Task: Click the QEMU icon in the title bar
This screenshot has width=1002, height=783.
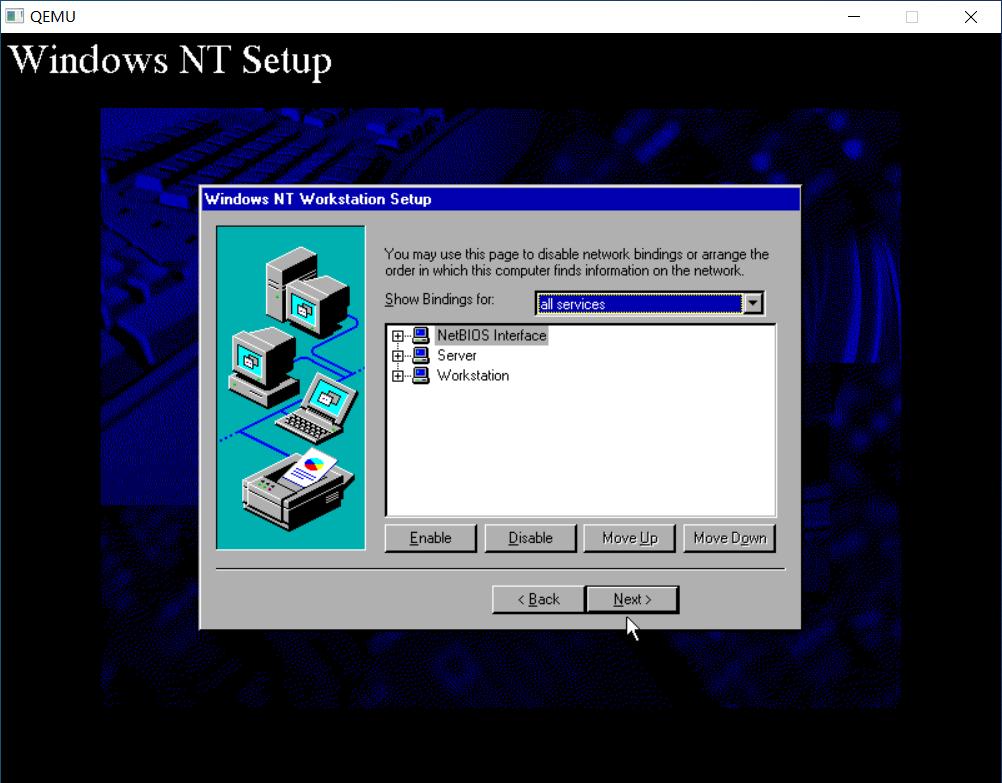Action: click(14, 16)
